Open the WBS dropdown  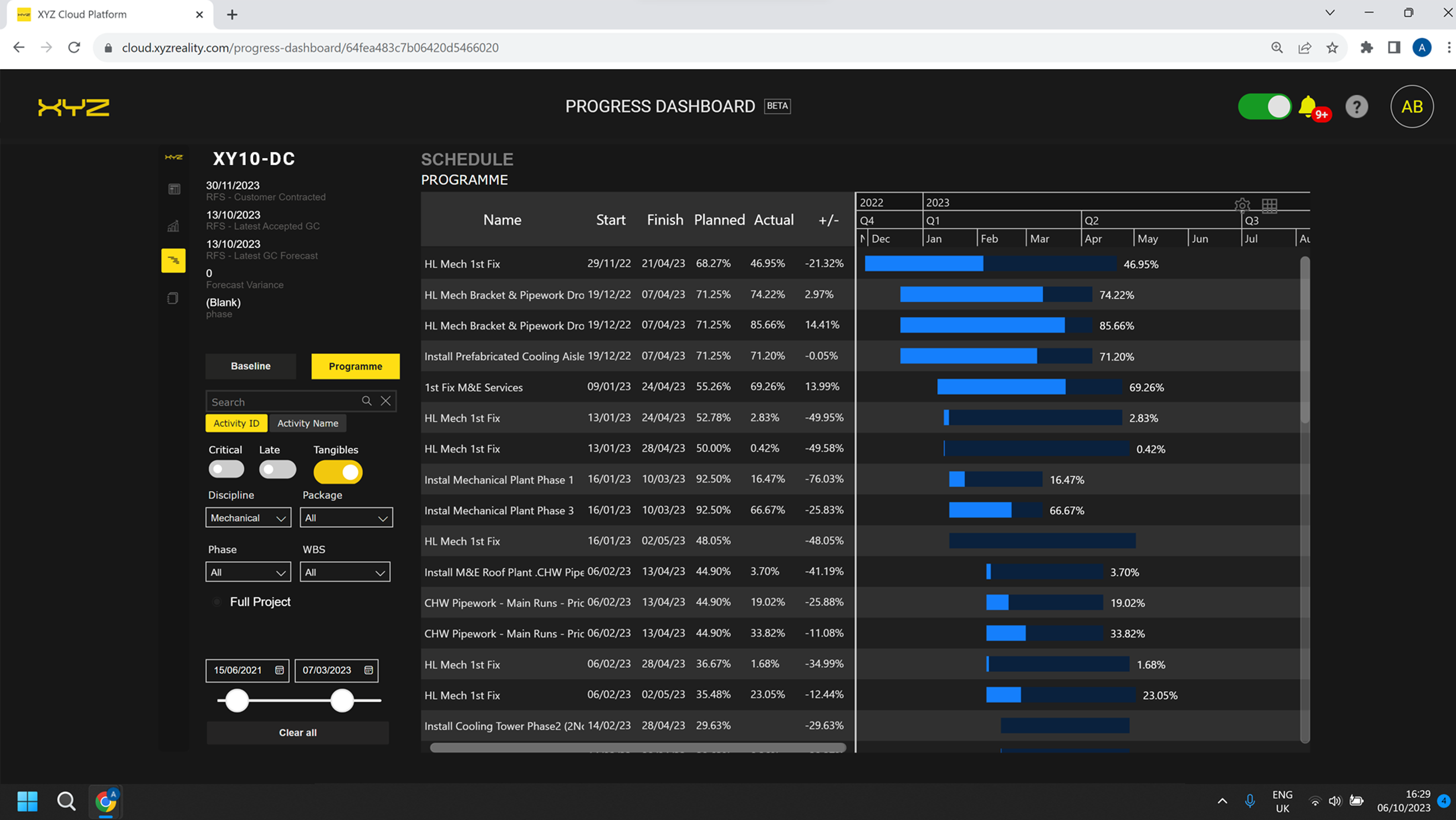(345, 572)
